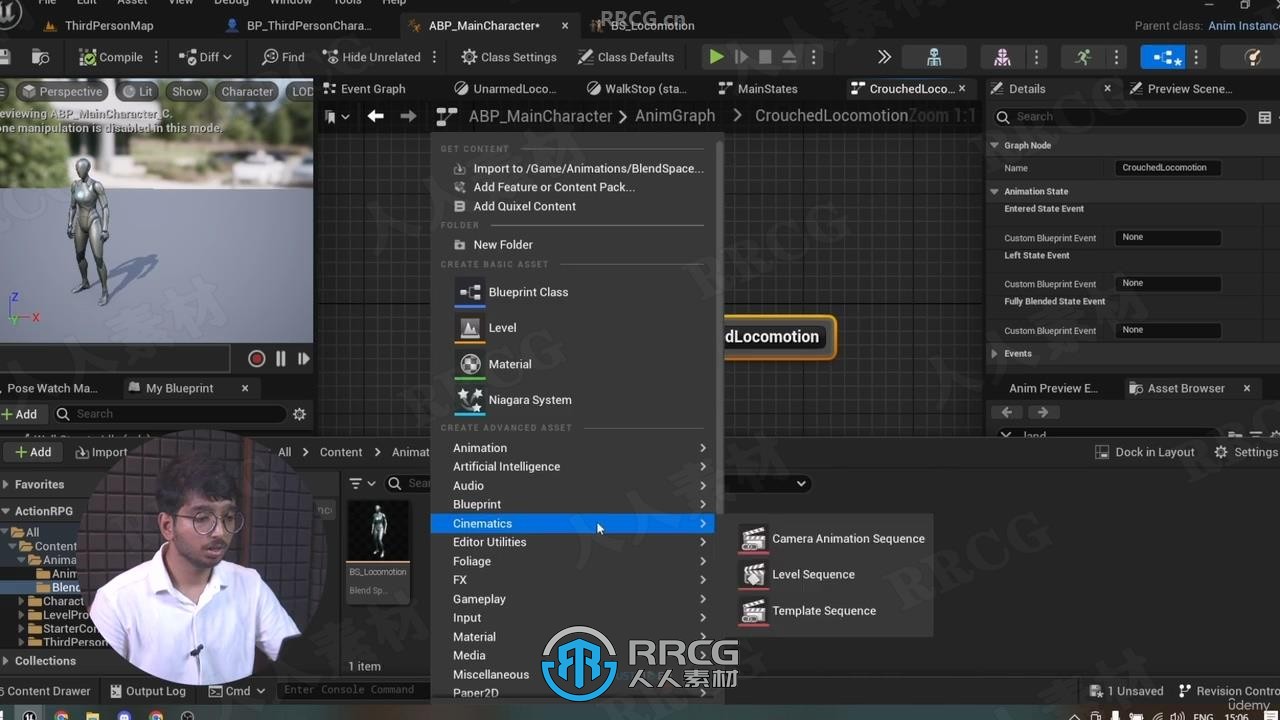Click the Compile button in the toolbar

coord(111,57)
